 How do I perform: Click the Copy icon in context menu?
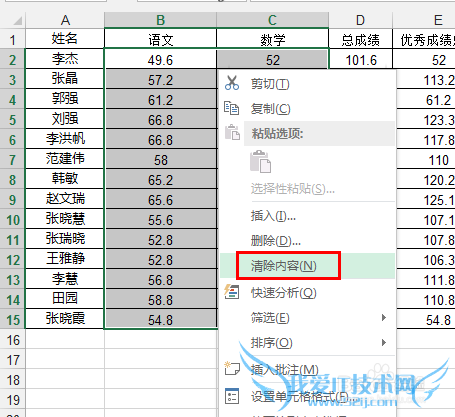[x=231, y=108]
